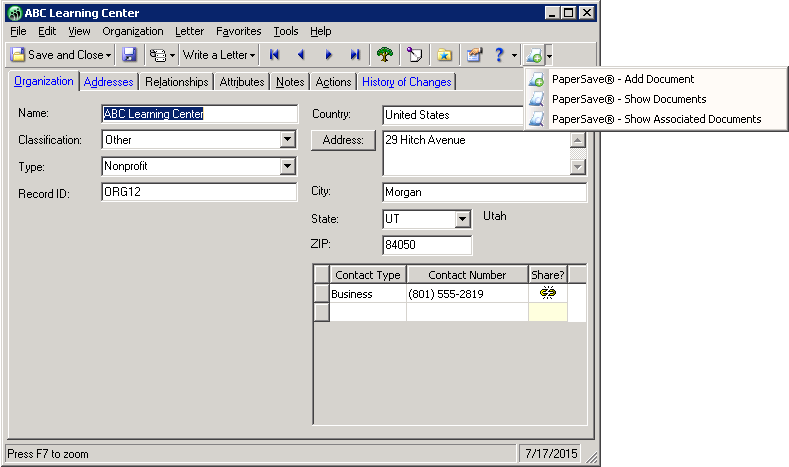Screen dimensions: 789x467
Task: Switch to the Relationships tab
Action: click(177, 82)
